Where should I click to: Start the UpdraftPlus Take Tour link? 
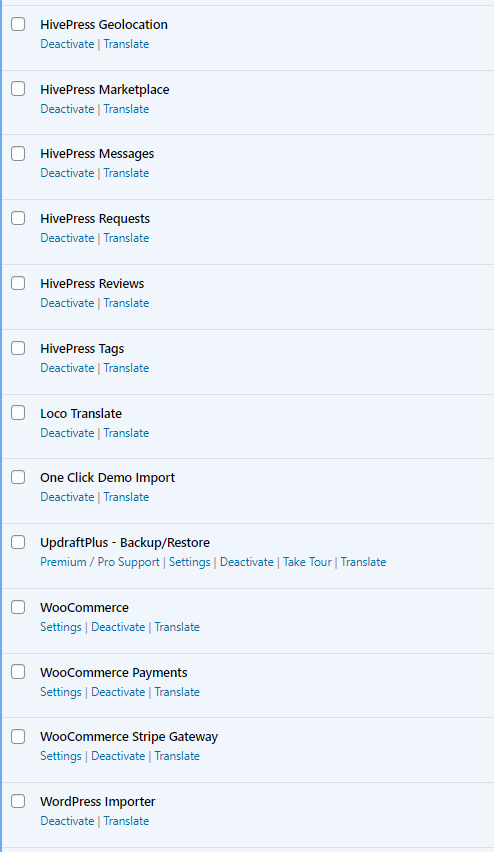(307, 562)
